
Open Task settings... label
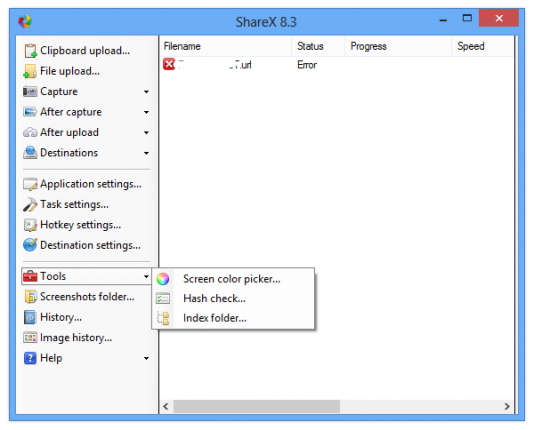point(74,204)
